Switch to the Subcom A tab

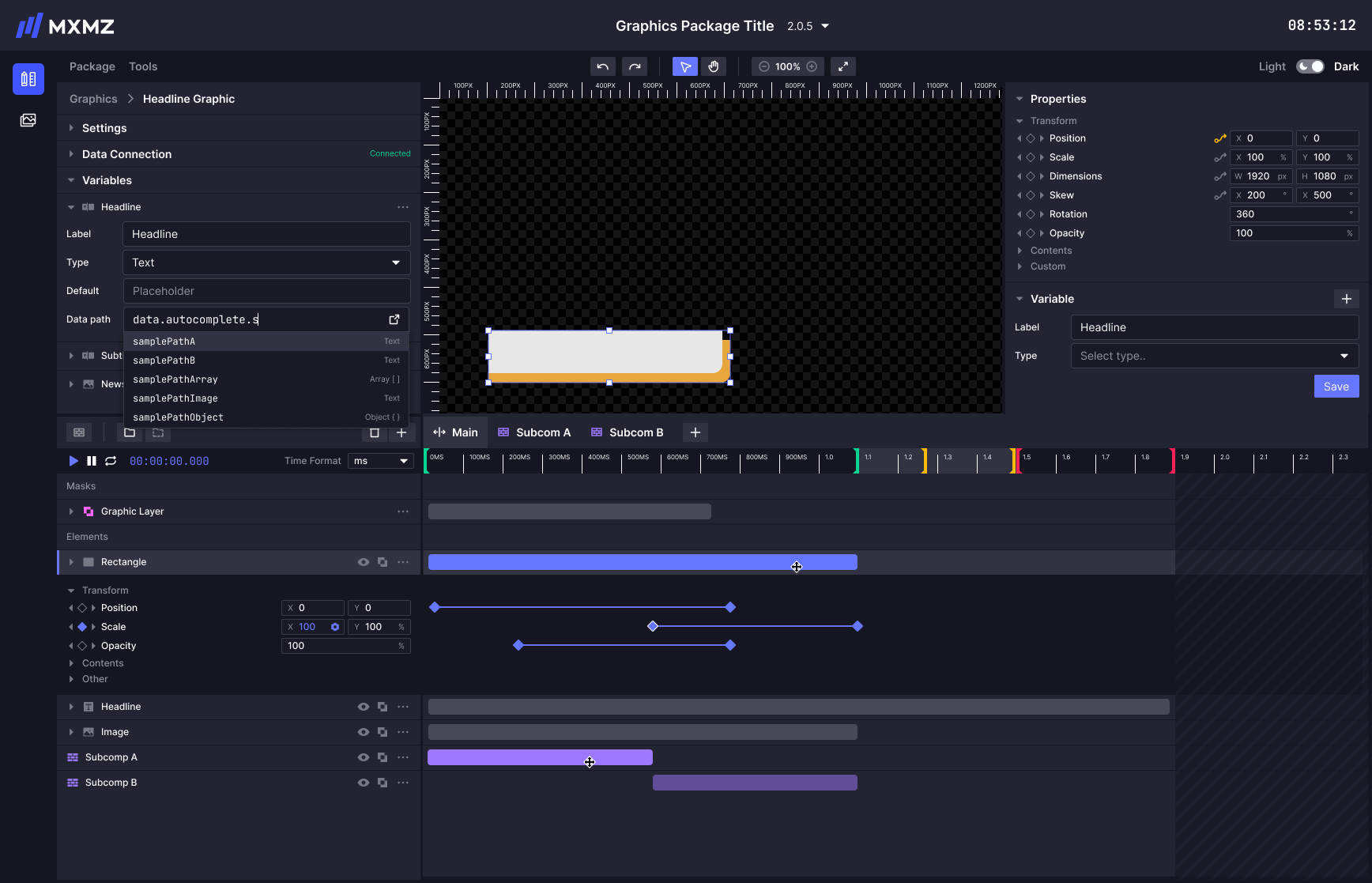534,432
